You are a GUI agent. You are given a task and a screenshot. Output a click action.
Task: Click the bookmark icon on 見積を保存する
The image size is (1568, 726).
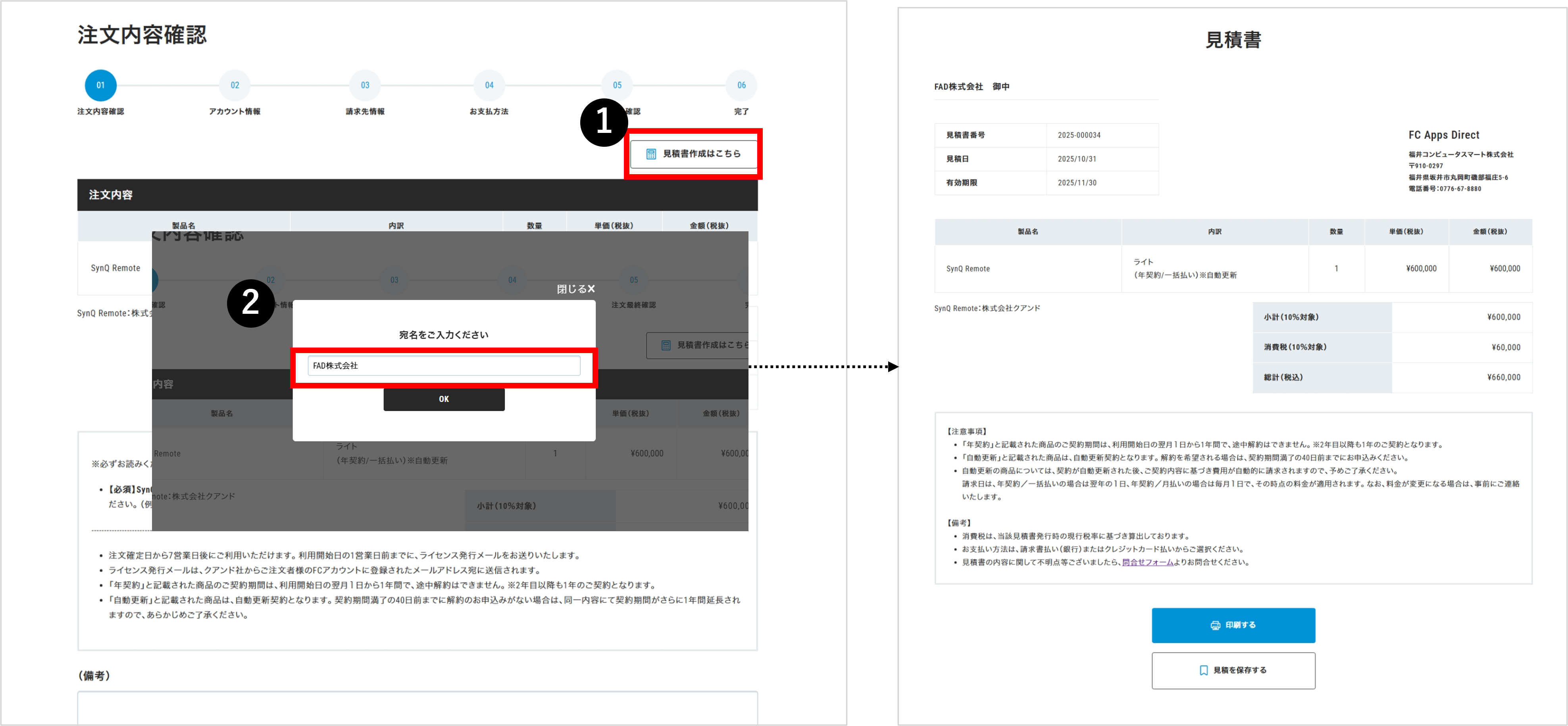click(1203, 670)
